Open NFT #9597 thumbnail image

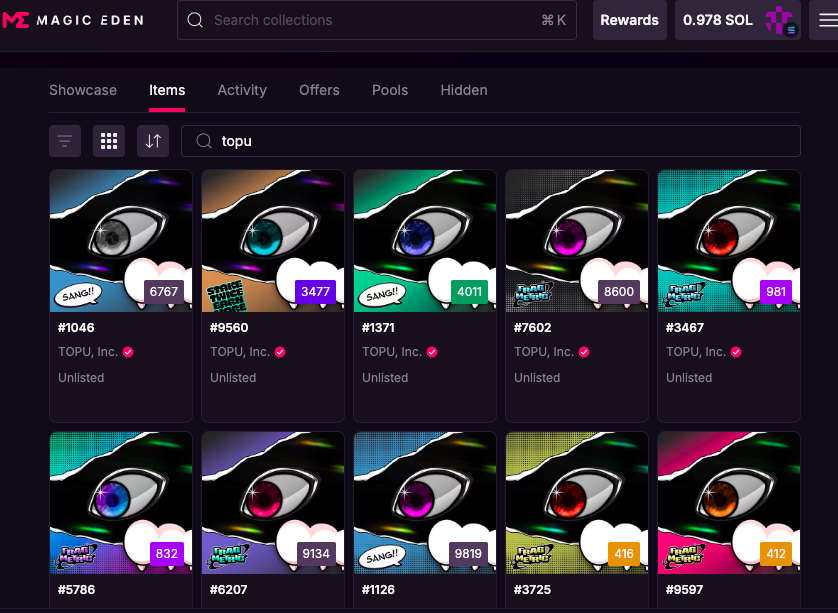point(728,503)
